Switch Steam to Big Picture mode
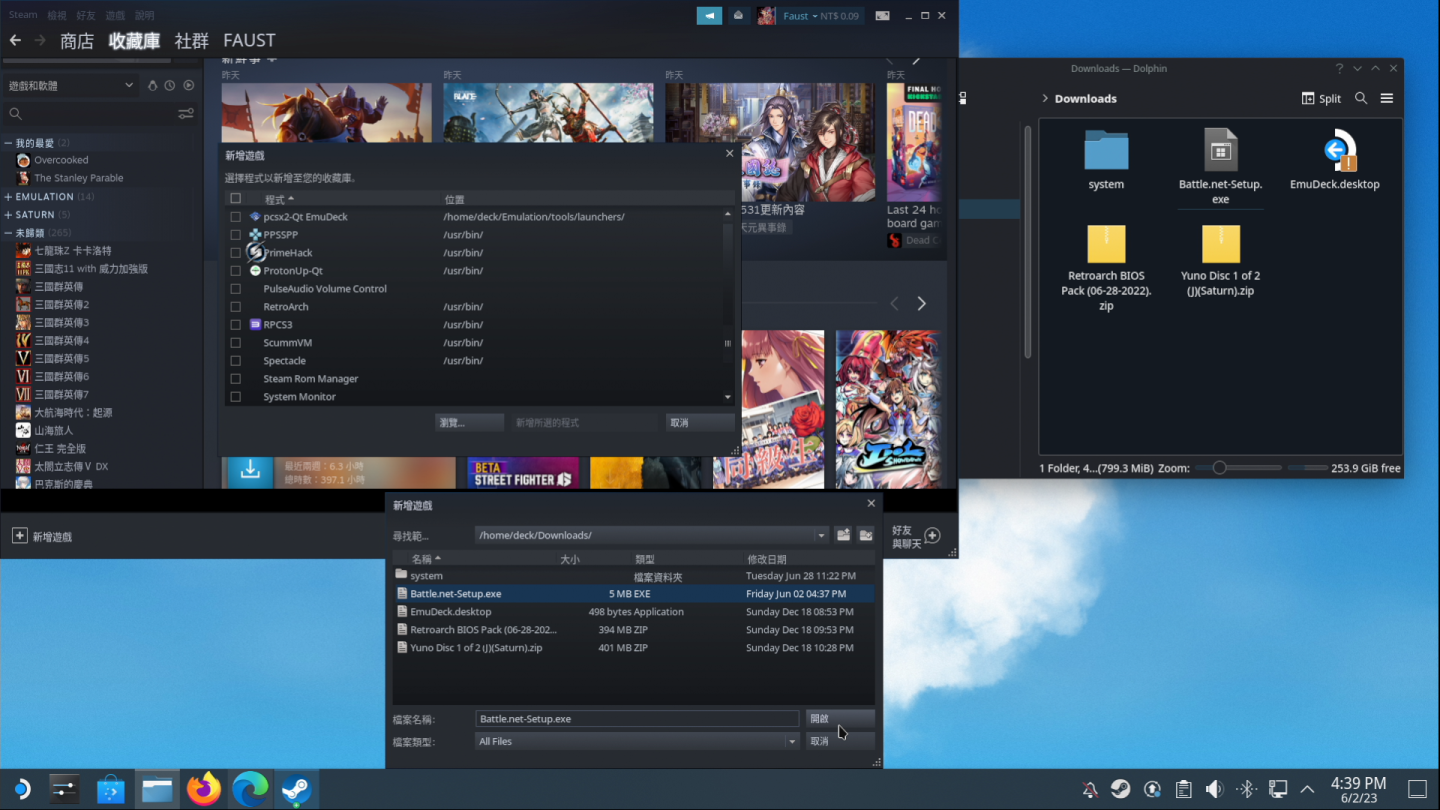Screen dimensions: 1440x810 pos(883,16)
